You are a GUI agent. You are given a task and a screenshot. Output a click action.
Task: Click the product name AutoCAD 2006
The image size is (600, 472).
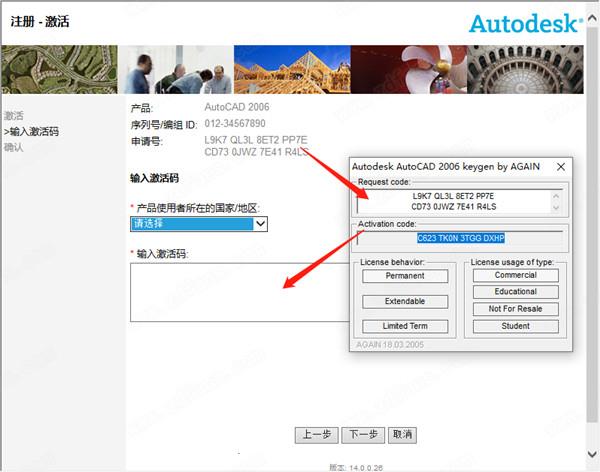click(236, 107)
